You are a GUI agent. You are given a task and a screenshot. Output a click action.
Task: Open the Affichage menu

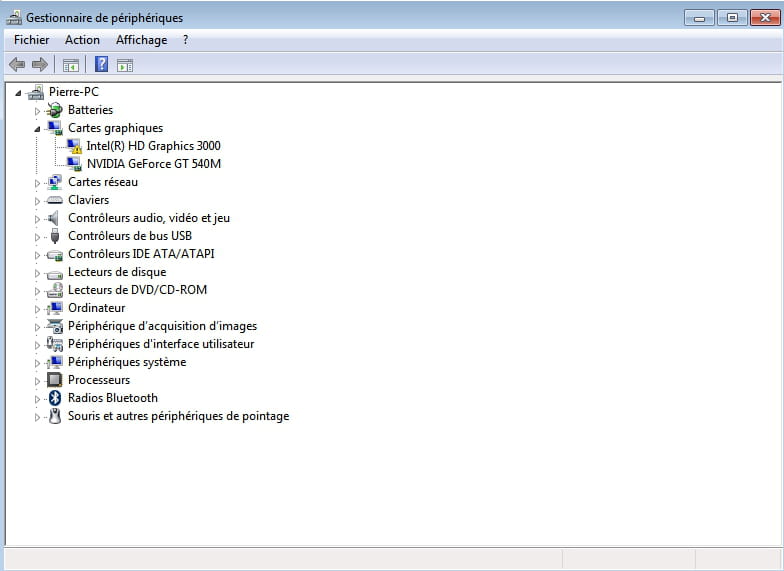[x=141, y=40]
